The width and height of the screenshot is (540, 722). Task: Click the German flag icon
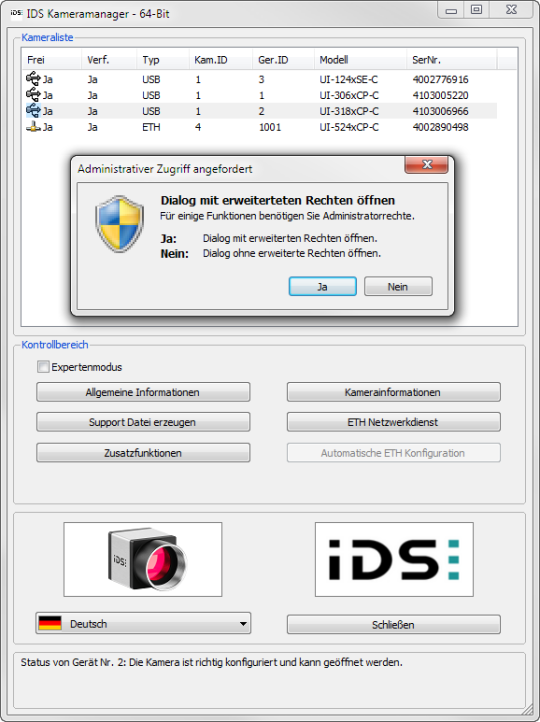[x=50, y=623]
